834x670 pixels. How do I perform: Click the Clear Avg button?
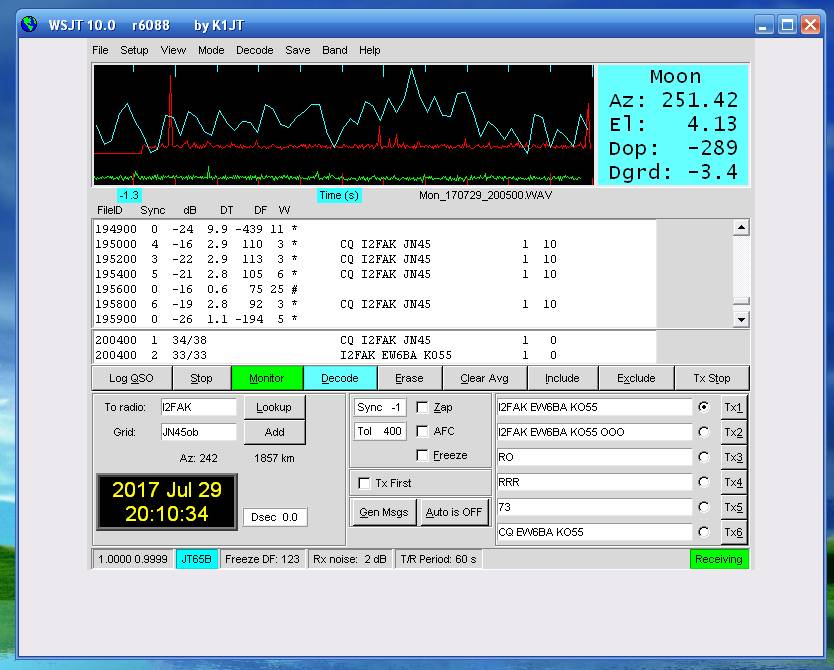[x=487, y=378]
